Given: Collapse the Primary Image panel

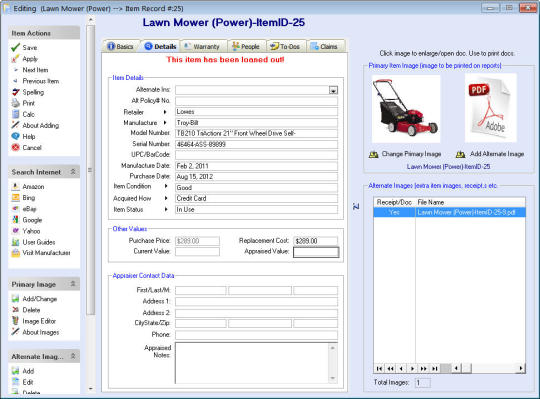Looking at the screenshot, I should click(73, 284).
